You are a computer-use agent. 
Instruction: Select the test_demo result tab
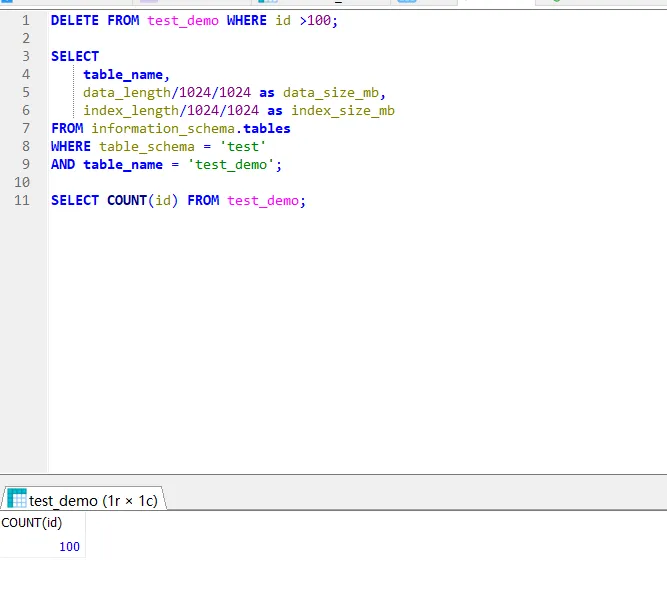tap(92, 500)
